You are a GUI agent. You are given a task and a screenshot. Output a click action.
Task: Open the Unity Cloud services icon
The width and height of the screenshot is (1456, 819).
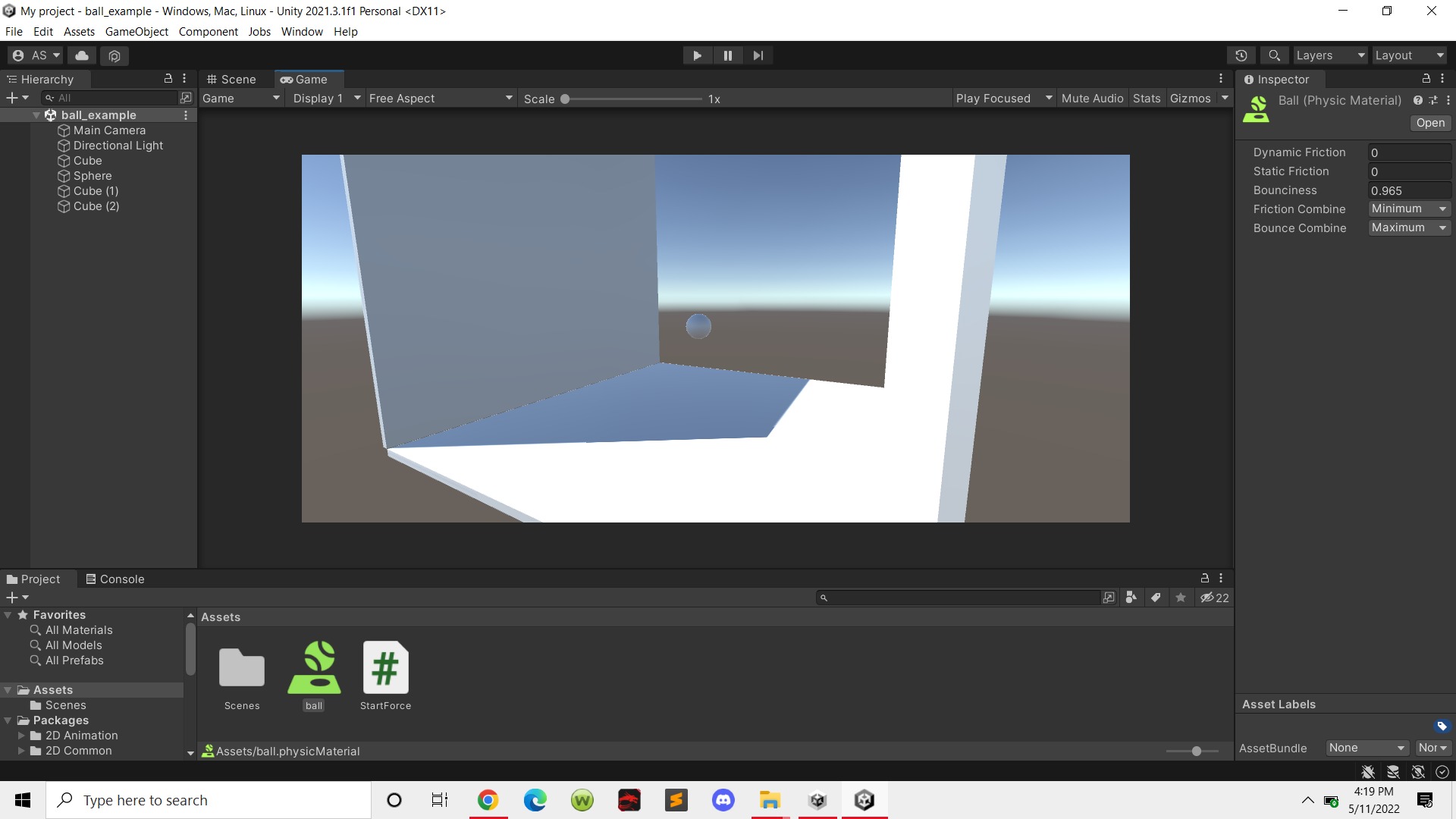pos(82,55)
